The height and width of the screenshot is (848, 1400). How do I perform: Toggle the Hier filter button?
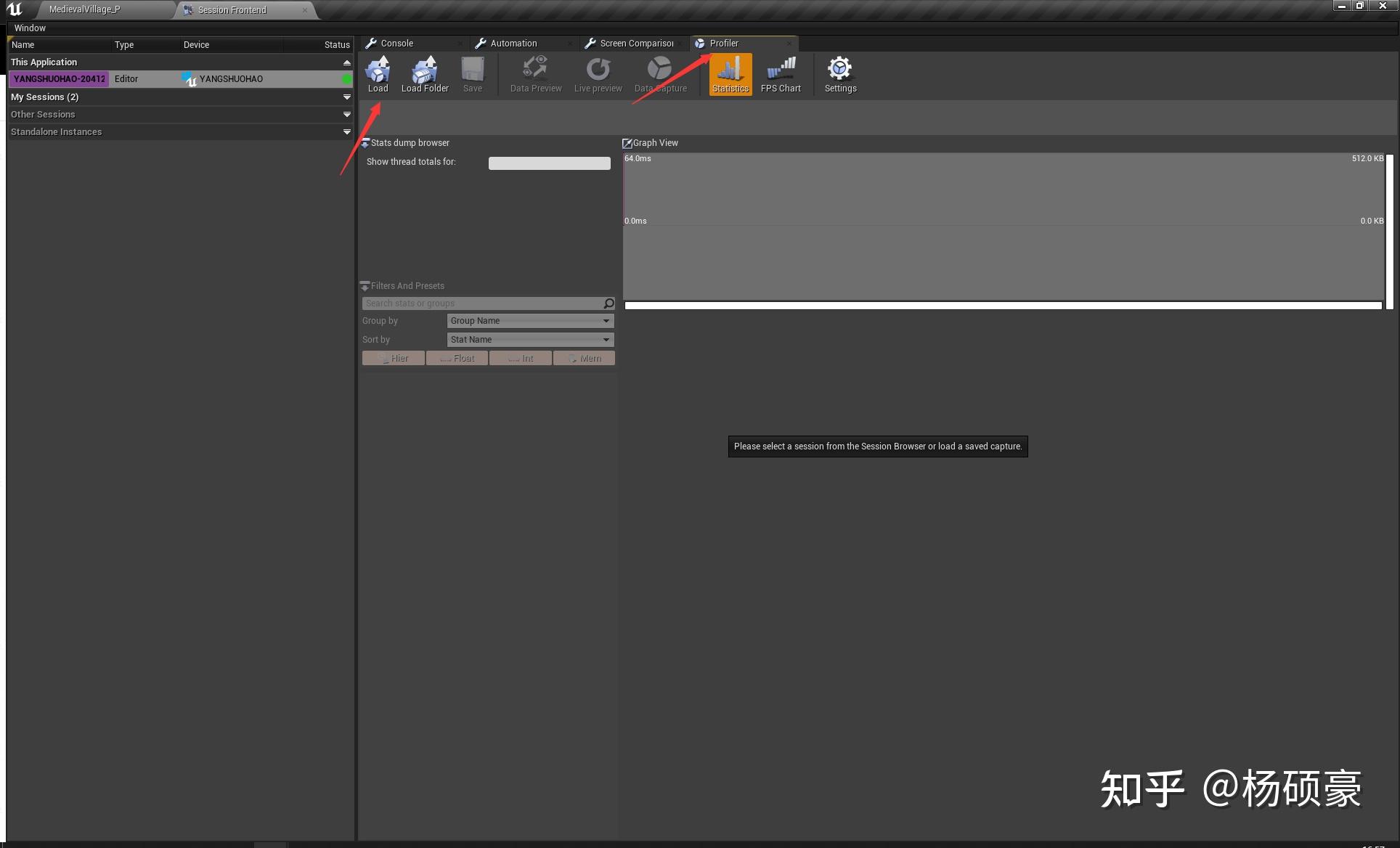[x=393, y=359]
